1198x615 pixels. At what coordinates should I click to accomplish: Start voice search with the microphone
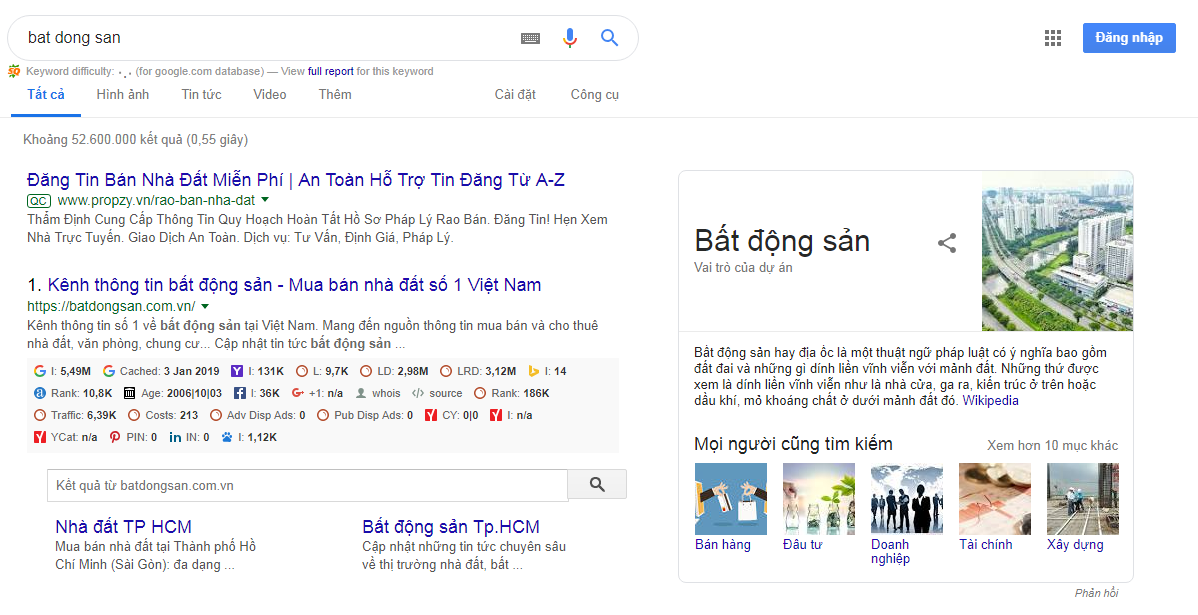click(x=570, y=37)
